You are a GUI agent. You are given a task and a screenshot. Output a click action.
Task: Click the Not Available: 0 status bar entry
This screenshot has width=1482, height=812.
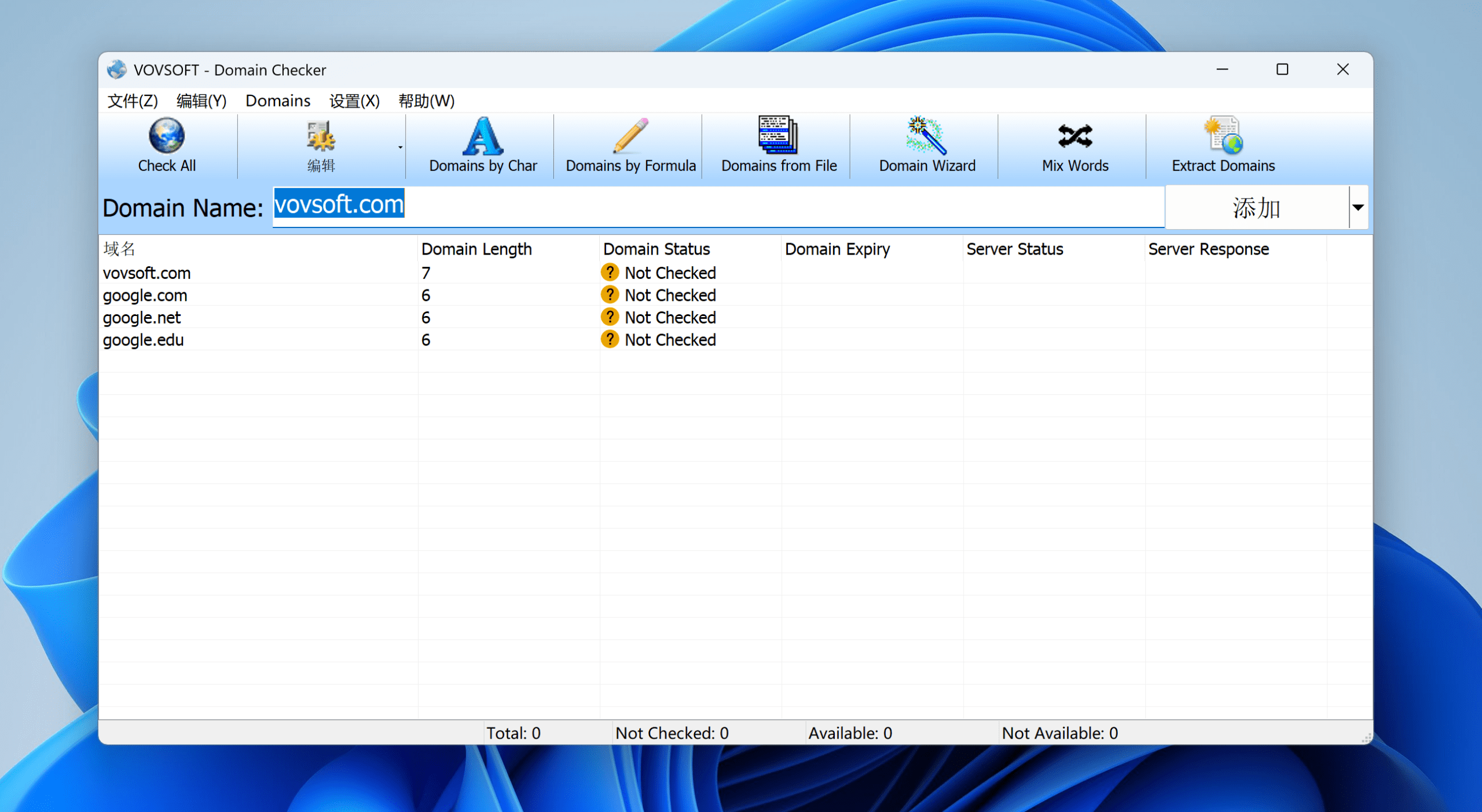coord(1059,733)
